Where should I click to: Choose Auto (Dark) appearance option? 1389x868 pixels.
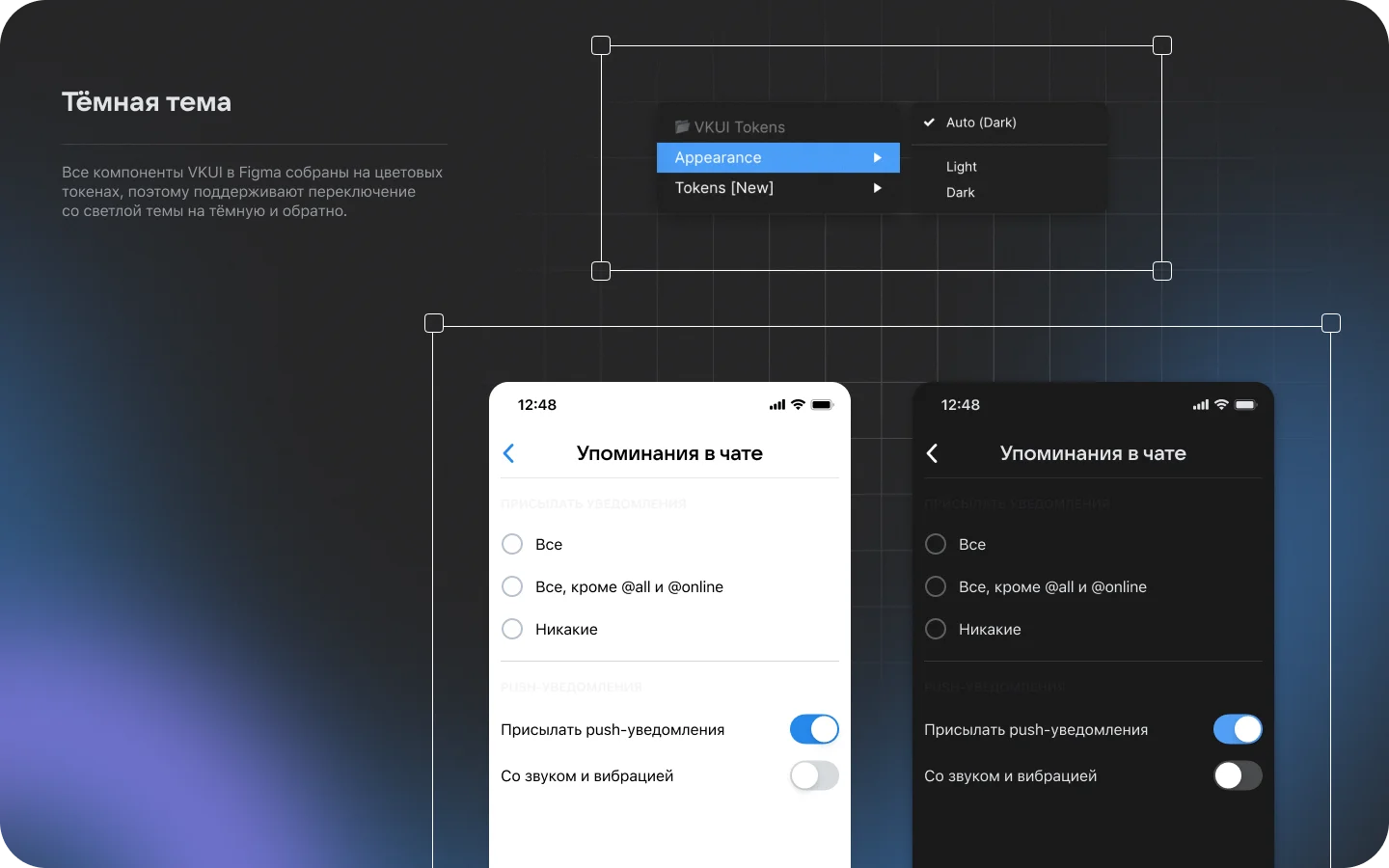(x=980, y=122)
